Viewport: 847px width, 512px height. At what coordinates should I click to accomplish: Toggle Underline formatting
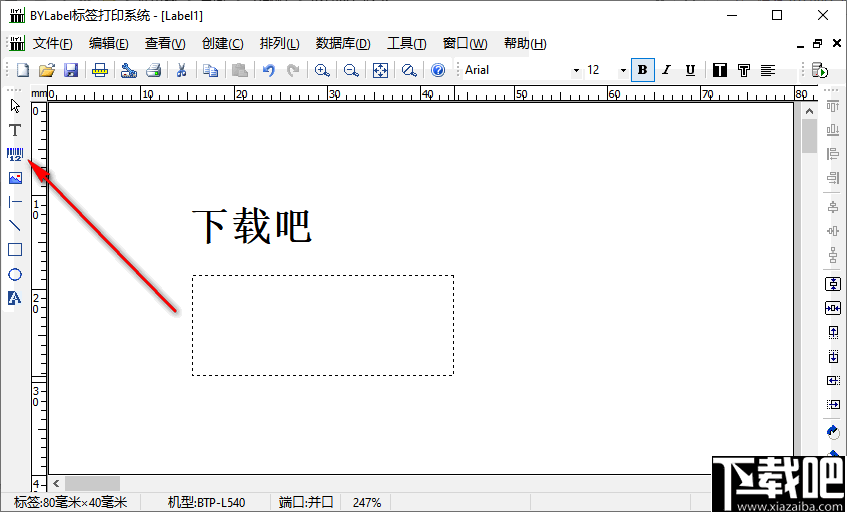(x=690, y=70)
